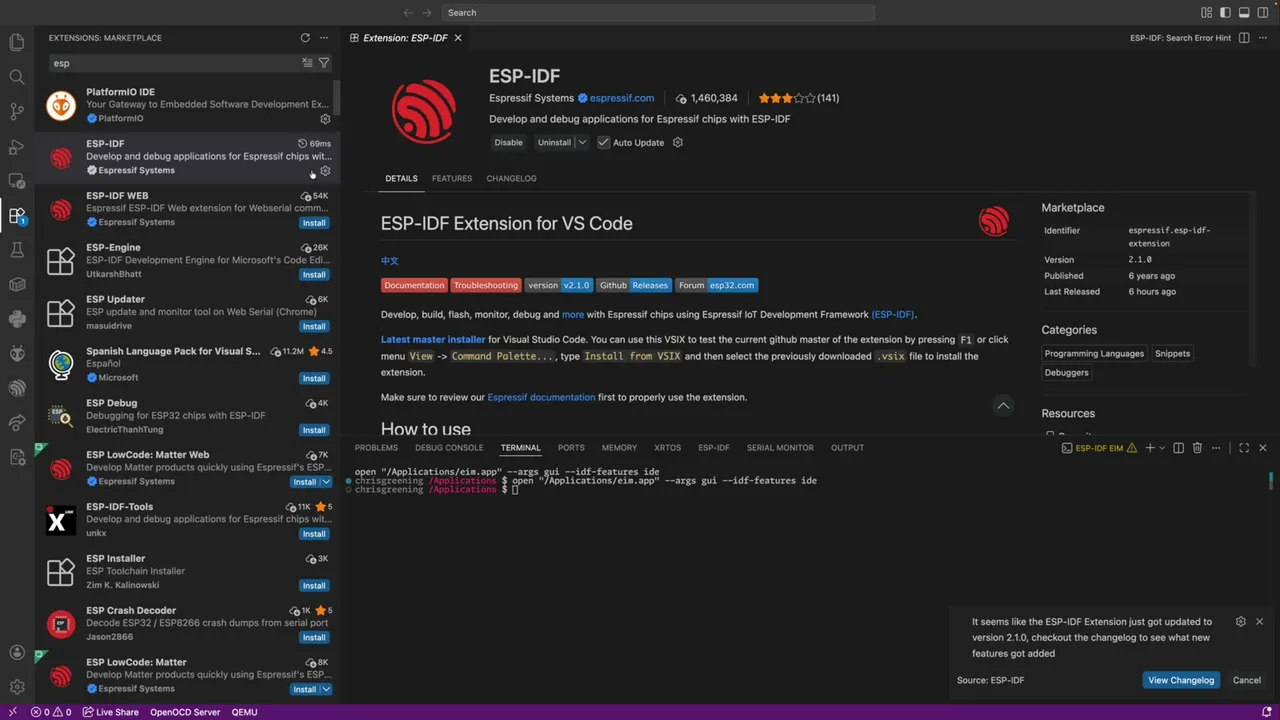Screen dimensions: 1280x720
Task: Expand ESP LowCode: Matter install dropdown arrow
Action: [x=326, y=689]
